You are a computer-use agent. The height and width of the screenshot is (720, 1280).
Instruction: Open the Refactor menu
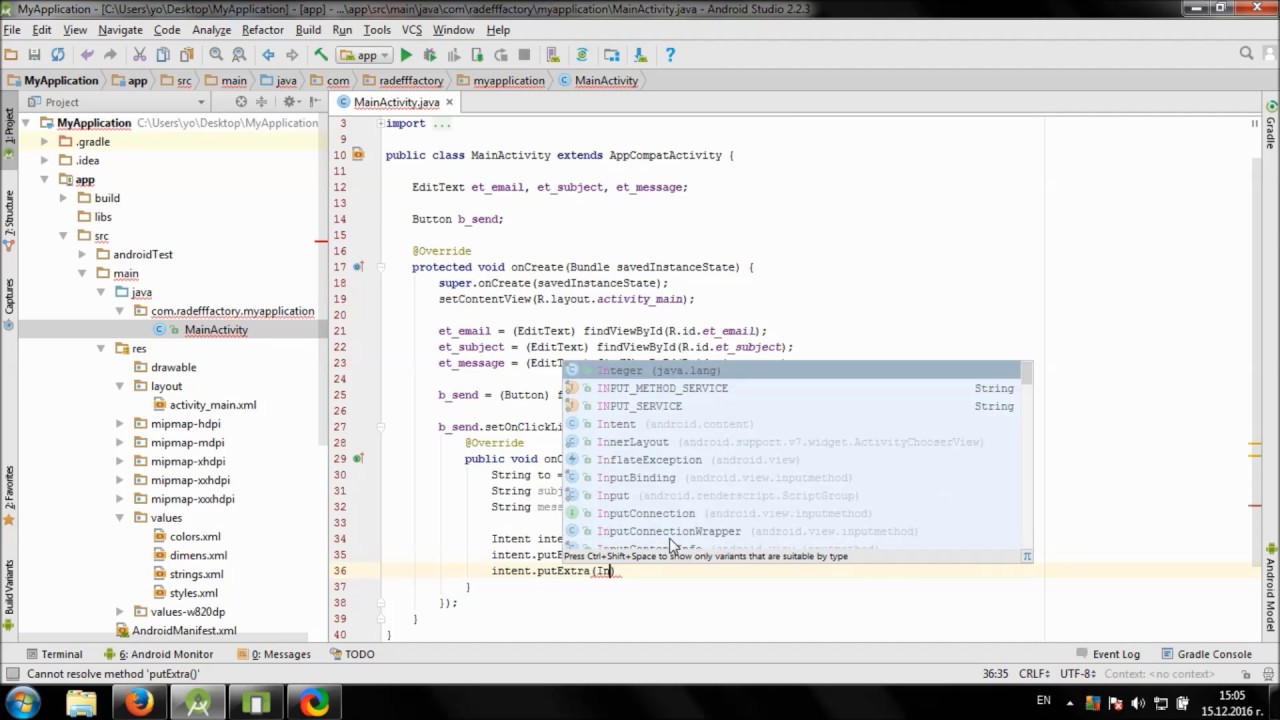[263, 30]
